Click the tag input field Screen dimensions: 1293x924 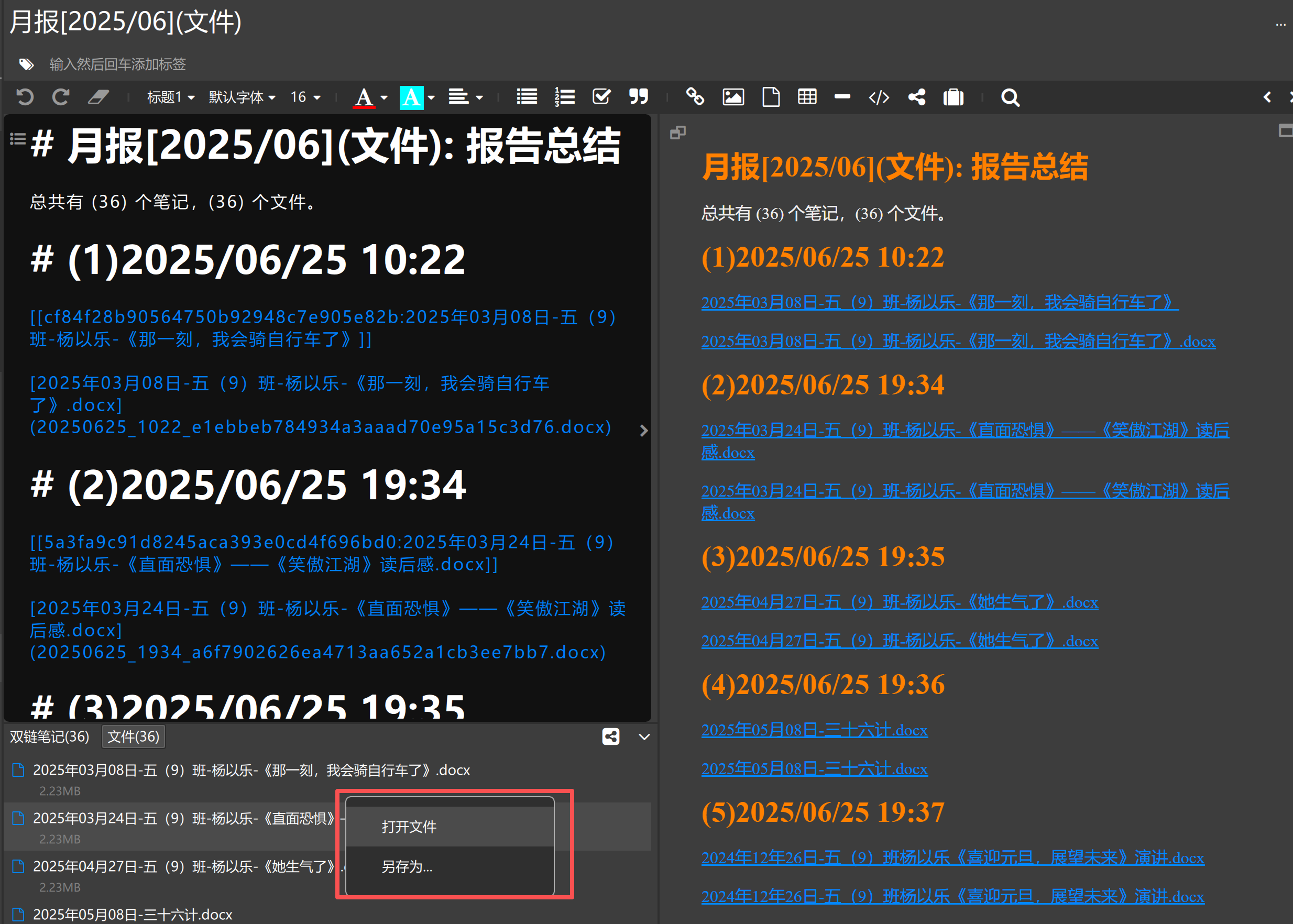click(118, 64)
